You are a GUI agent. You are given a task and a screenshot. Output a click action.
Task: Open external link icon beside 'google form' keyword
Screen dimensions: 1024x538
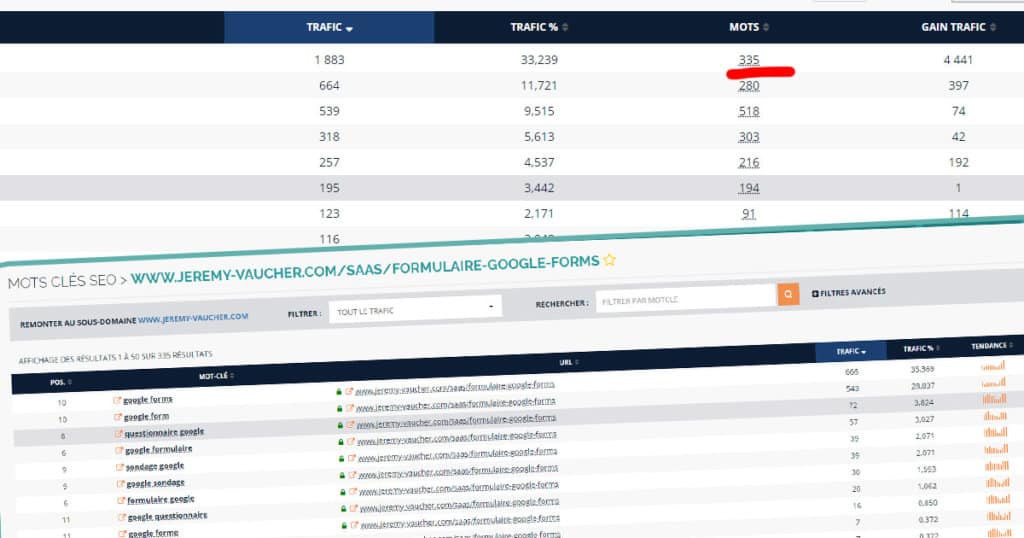118,417
